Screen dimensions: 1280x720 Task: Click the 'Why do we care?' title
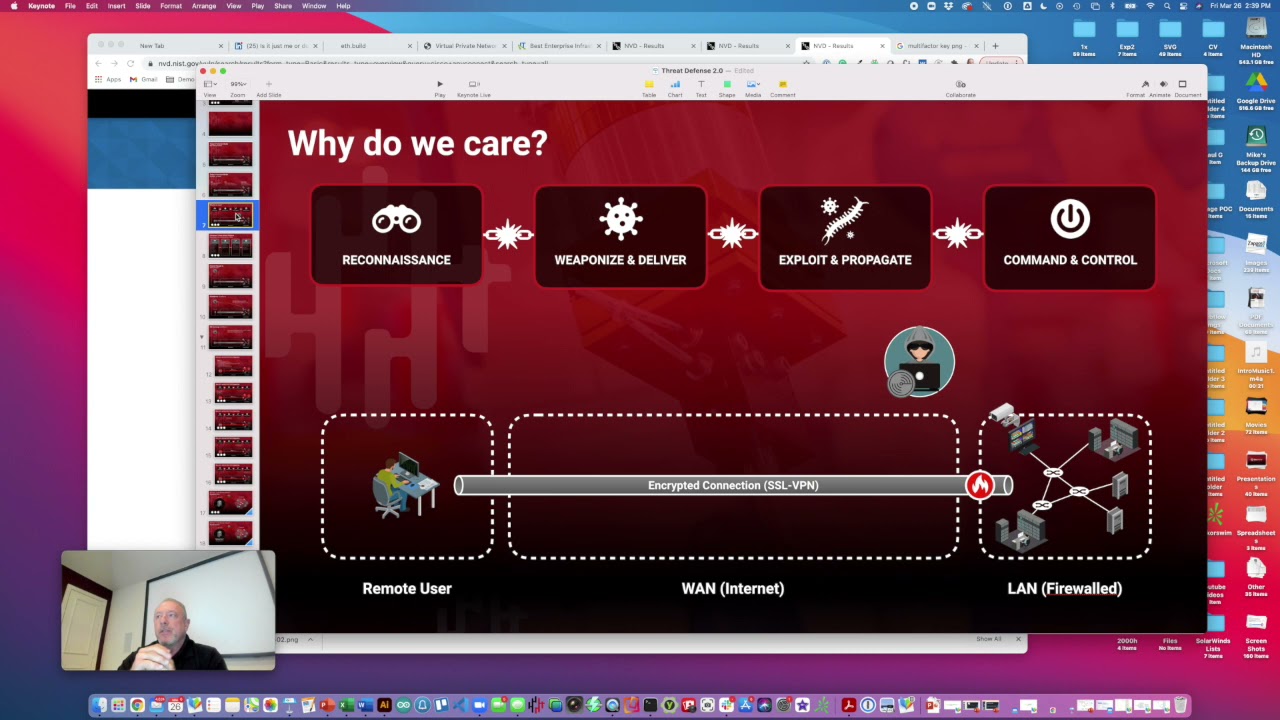pyautogui.click(x=417, y=143)
